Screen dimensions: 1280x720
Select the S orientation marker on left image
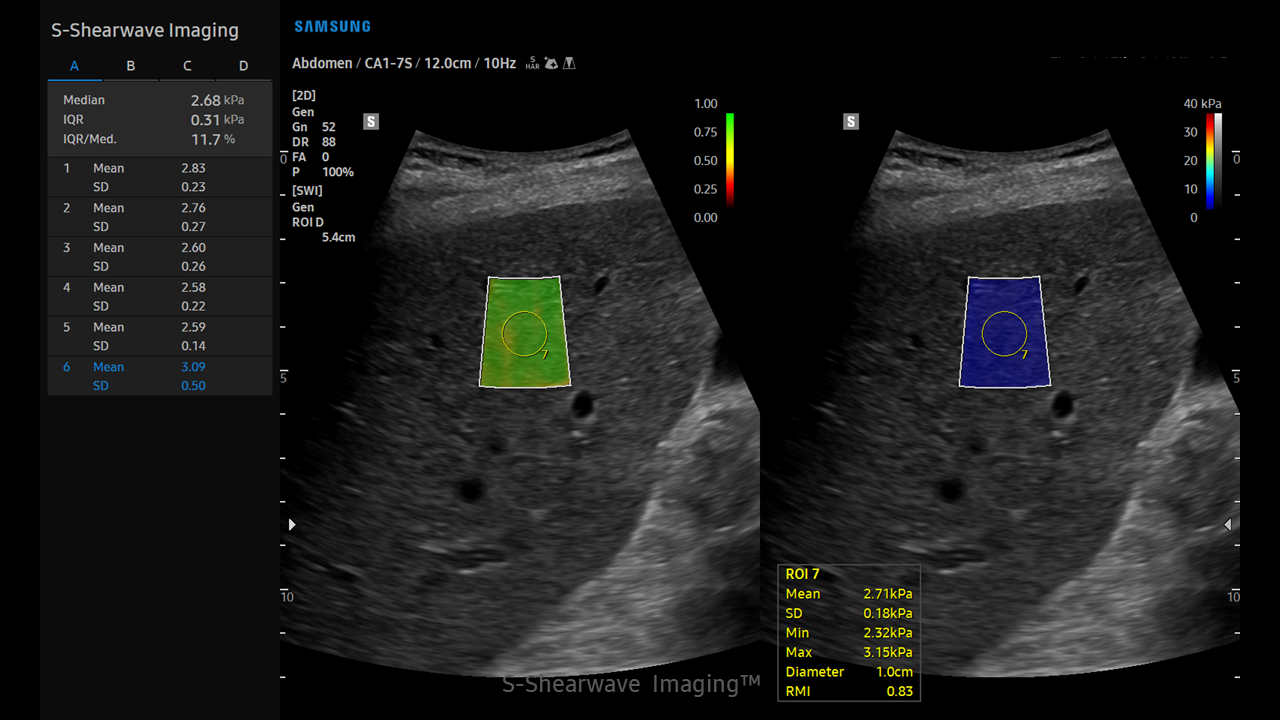tap(371, 121)
